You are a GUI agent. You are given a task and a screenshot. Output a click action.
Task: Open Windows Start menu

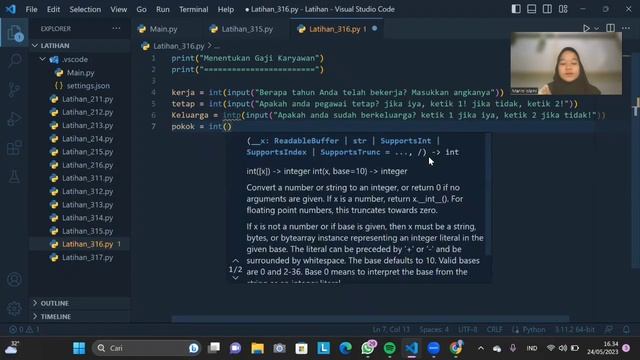pyautogui.click(x=79, y=348)
